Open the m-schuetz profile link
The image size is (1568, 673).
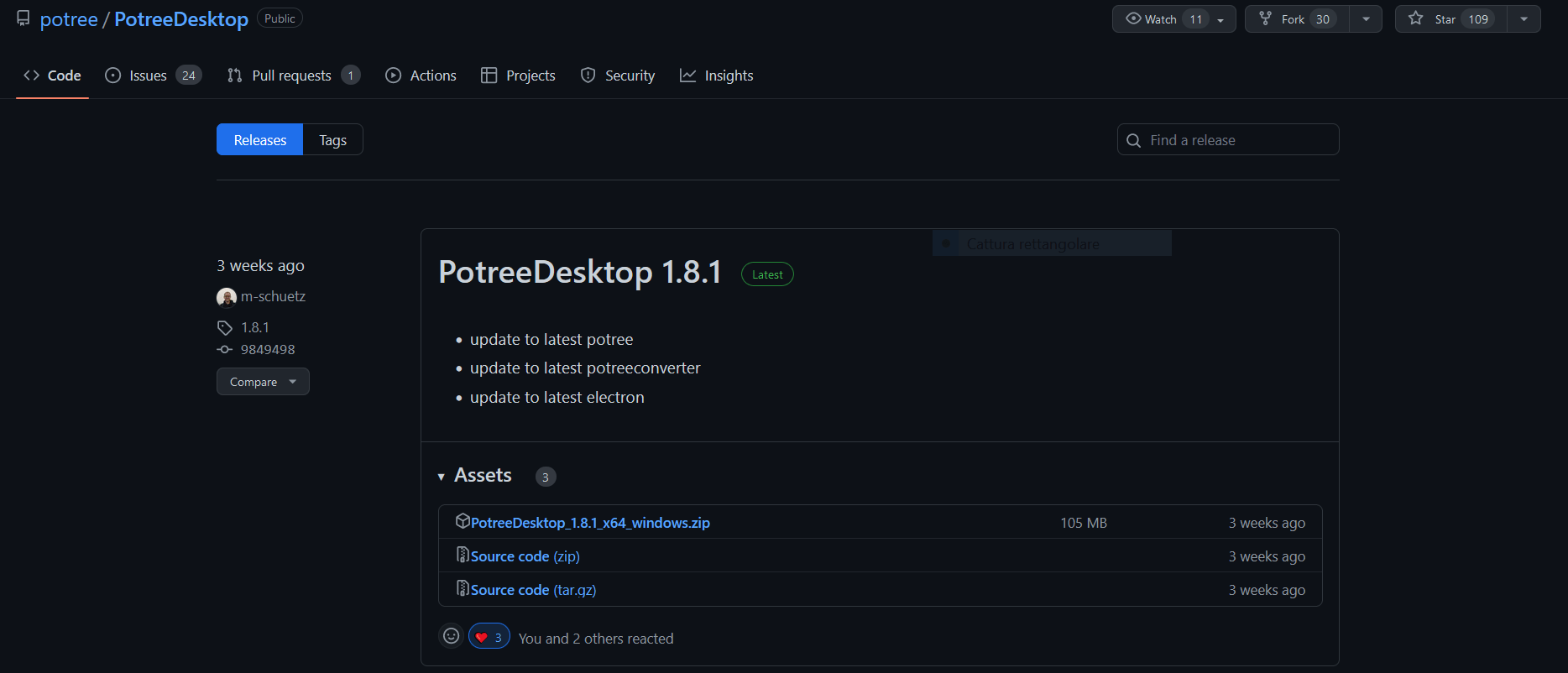[x=273, y=296]
